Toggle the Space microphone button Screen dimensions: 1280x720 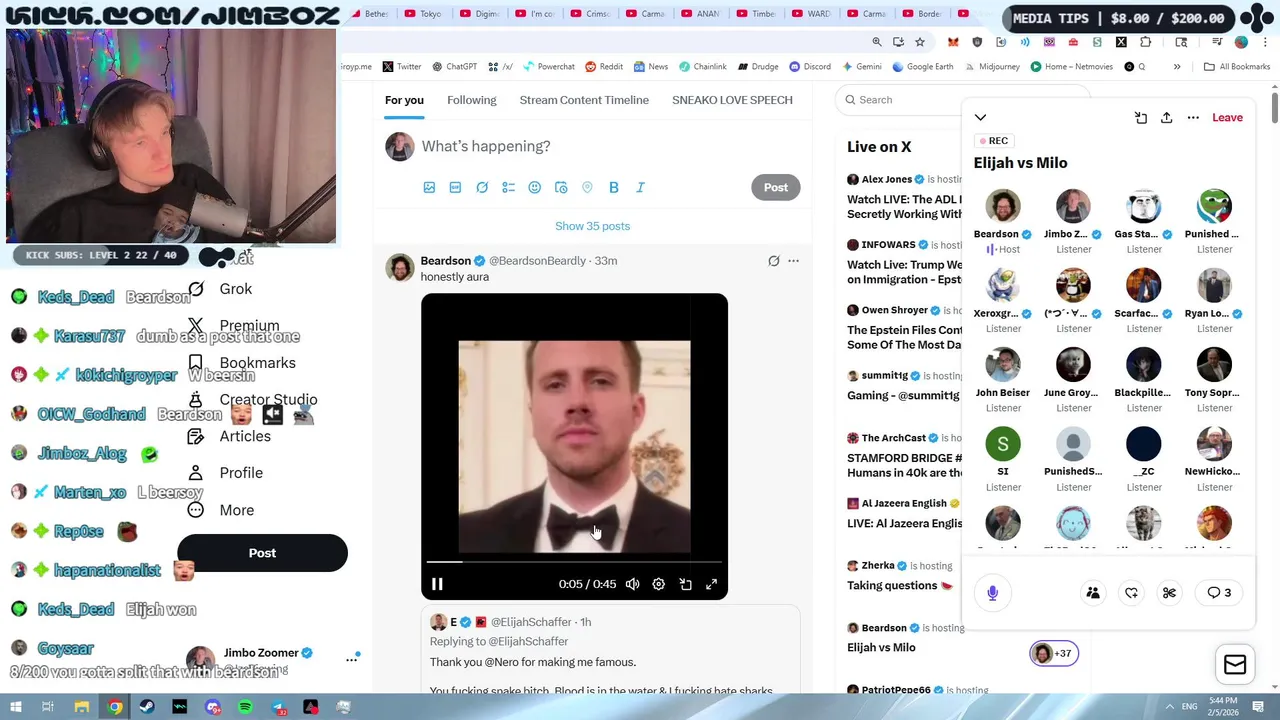[992, 593]
